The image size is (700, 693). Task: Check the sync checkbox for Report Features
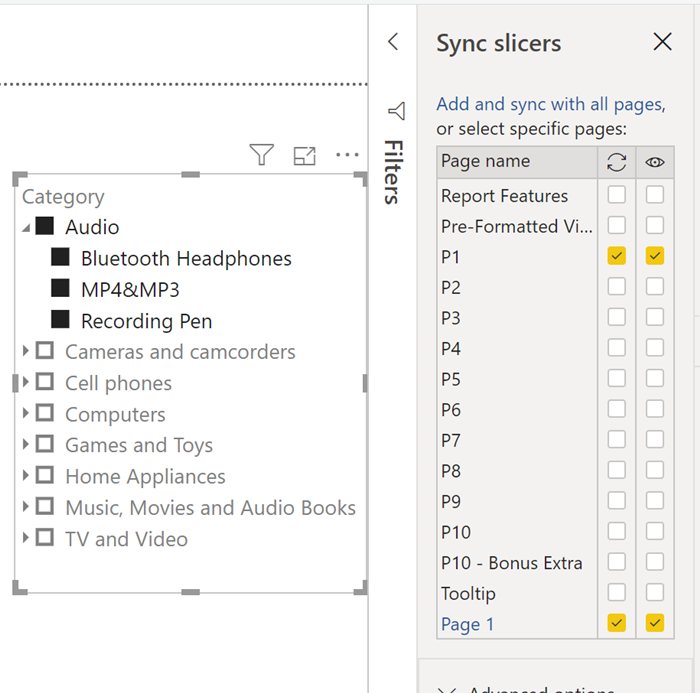pos(617,195)
